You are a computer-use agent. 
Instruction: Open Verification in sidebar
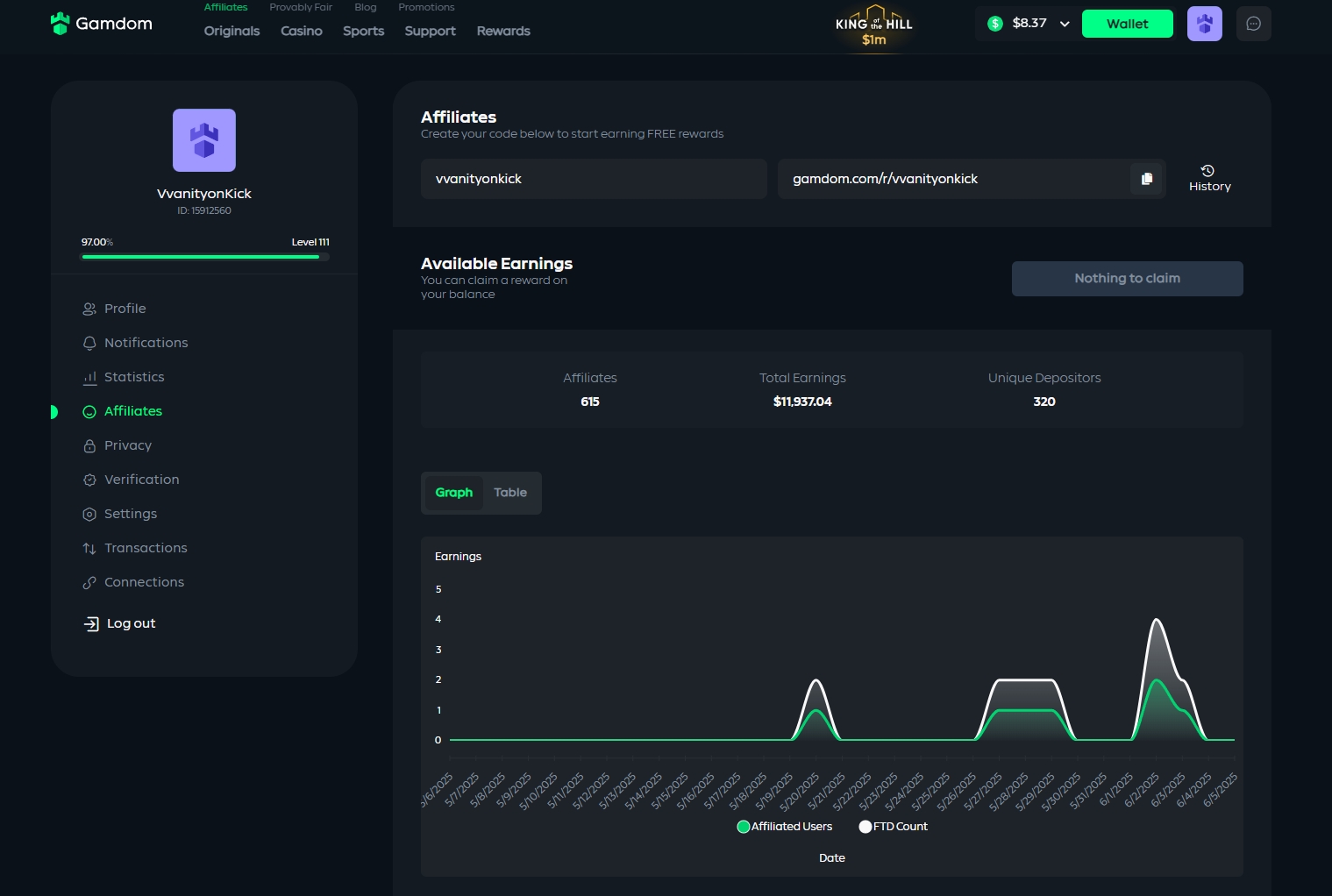pyautogui.click(x=142, y=480)
